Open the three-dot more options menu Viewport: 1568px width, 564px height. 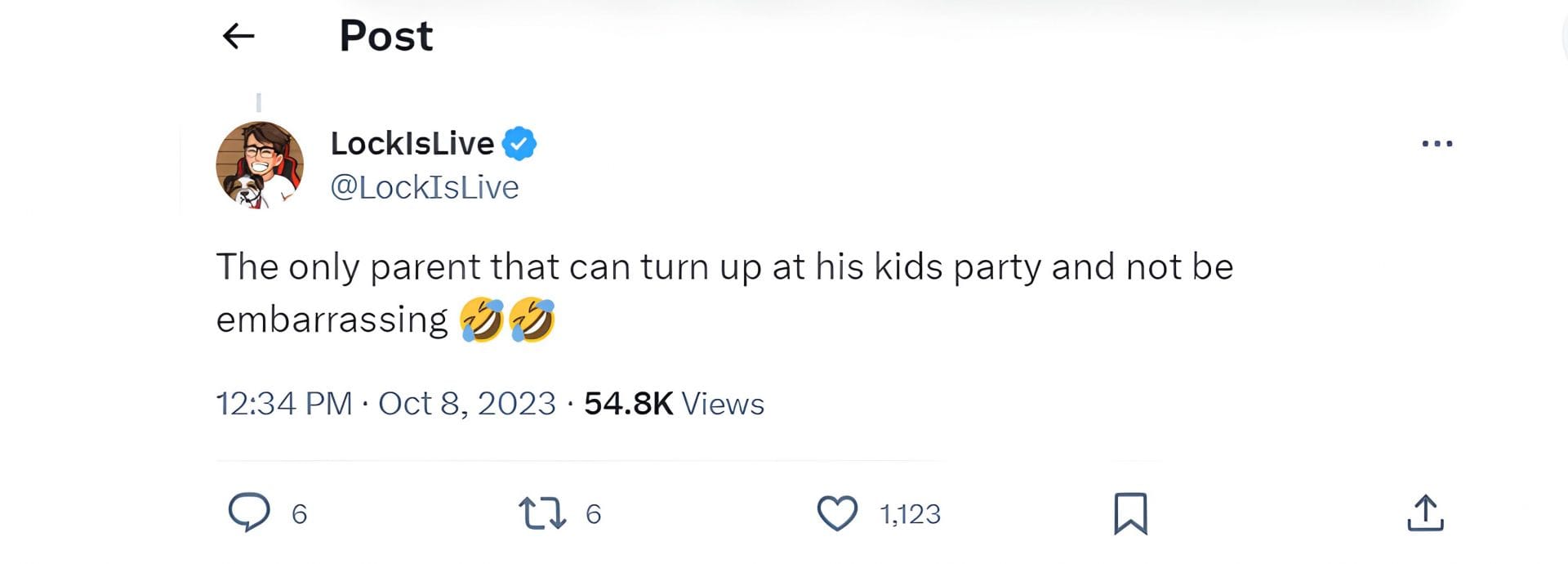point(1437,144)
